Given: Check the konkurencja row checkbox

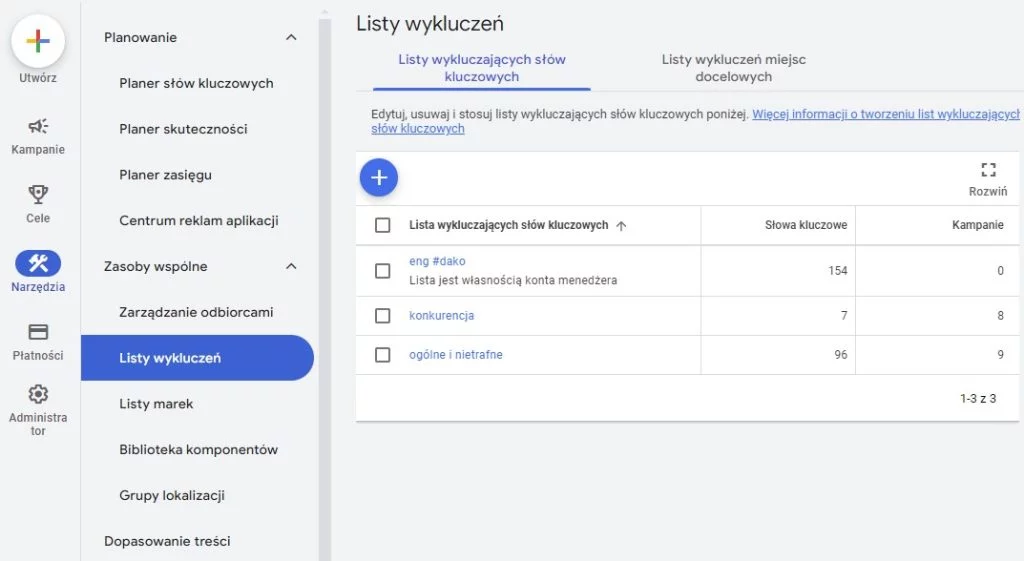Looking at the screenshot, I should 383,316.
